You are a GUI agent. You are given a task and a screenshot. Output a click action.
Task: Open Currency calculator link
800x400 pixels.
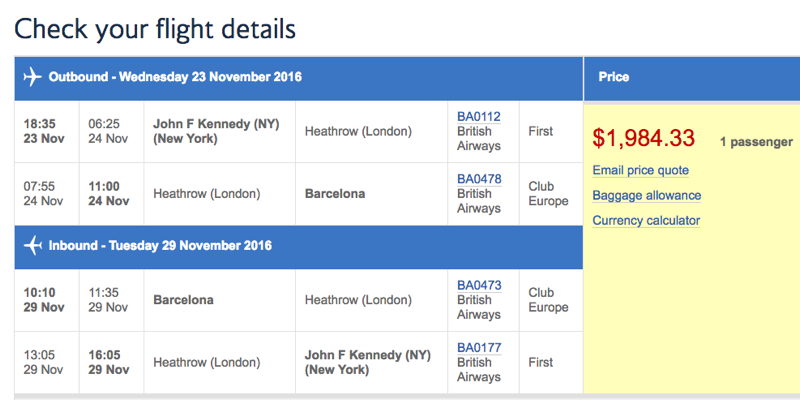pyautogui.click(x=646, y=220)
